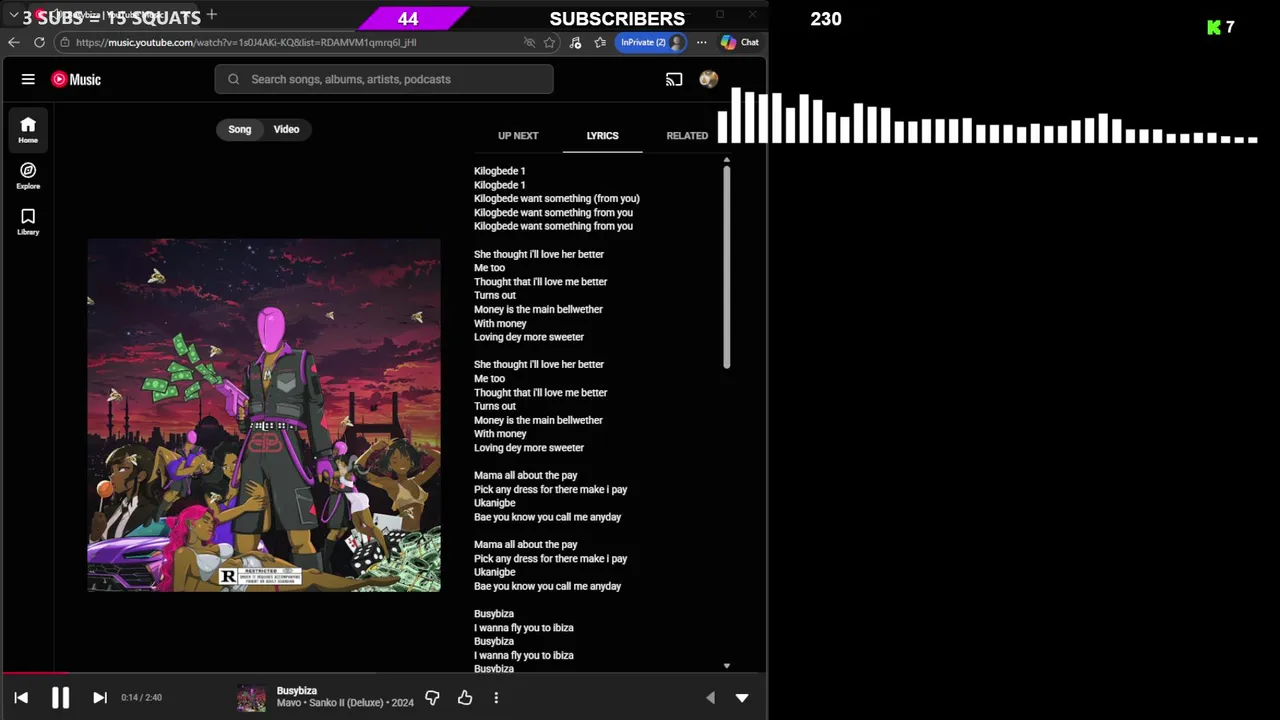The height and width of the screenshot is (720, 1280).
Task: Open Explore in the sidebar
Action: coord(28,175)
